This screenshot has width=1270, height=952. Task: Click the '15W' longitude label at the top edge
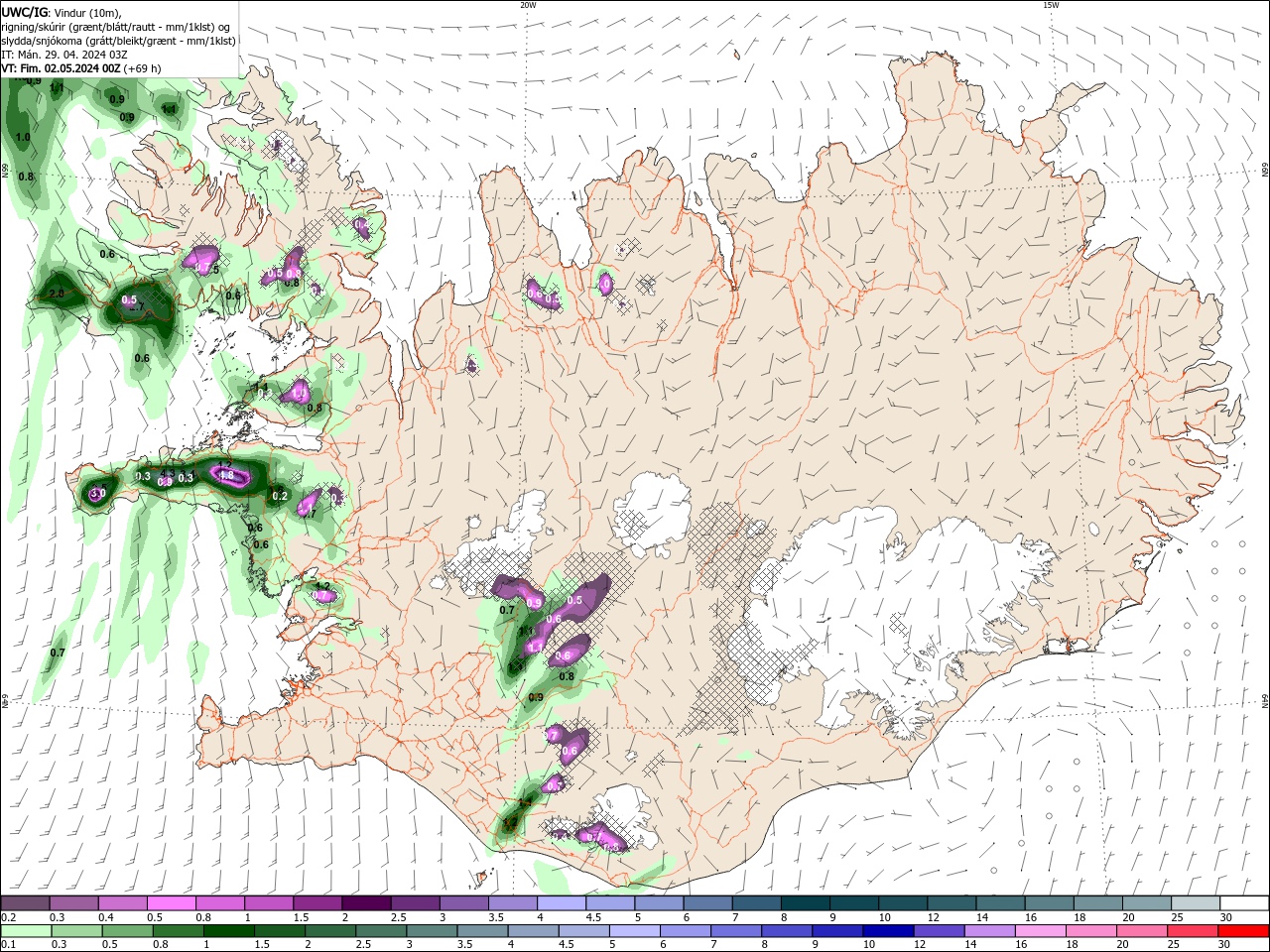tap(1051, 5)
